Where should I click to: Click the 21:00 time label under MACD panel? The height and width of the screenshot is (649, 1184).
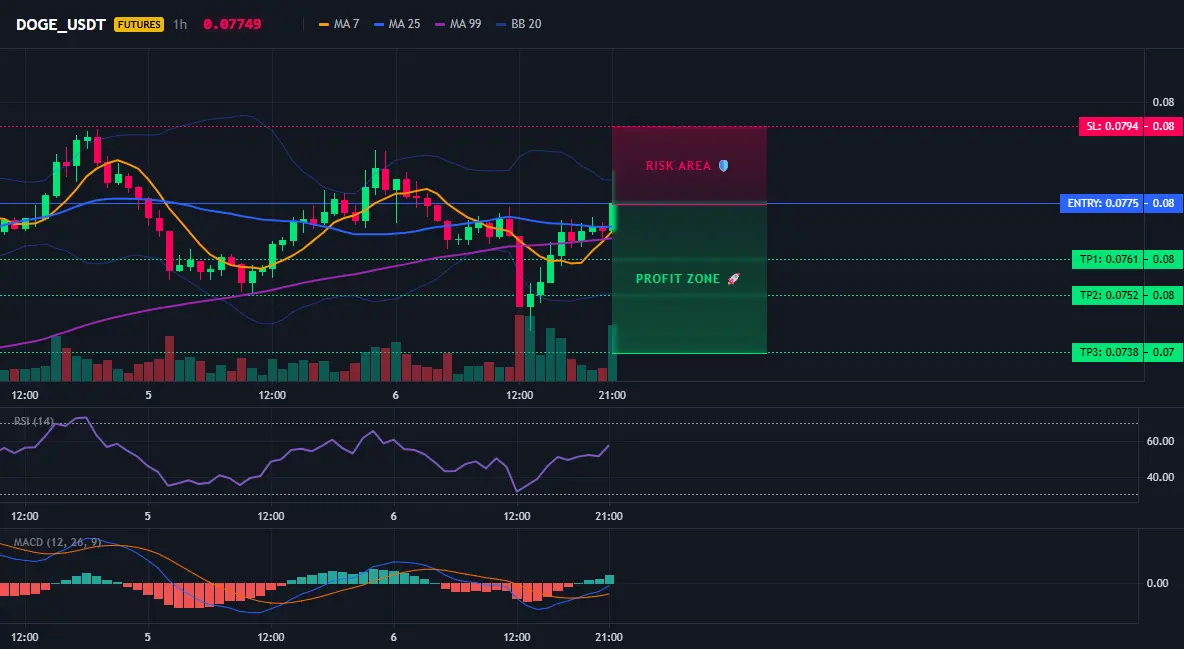(x=609, y=637)
